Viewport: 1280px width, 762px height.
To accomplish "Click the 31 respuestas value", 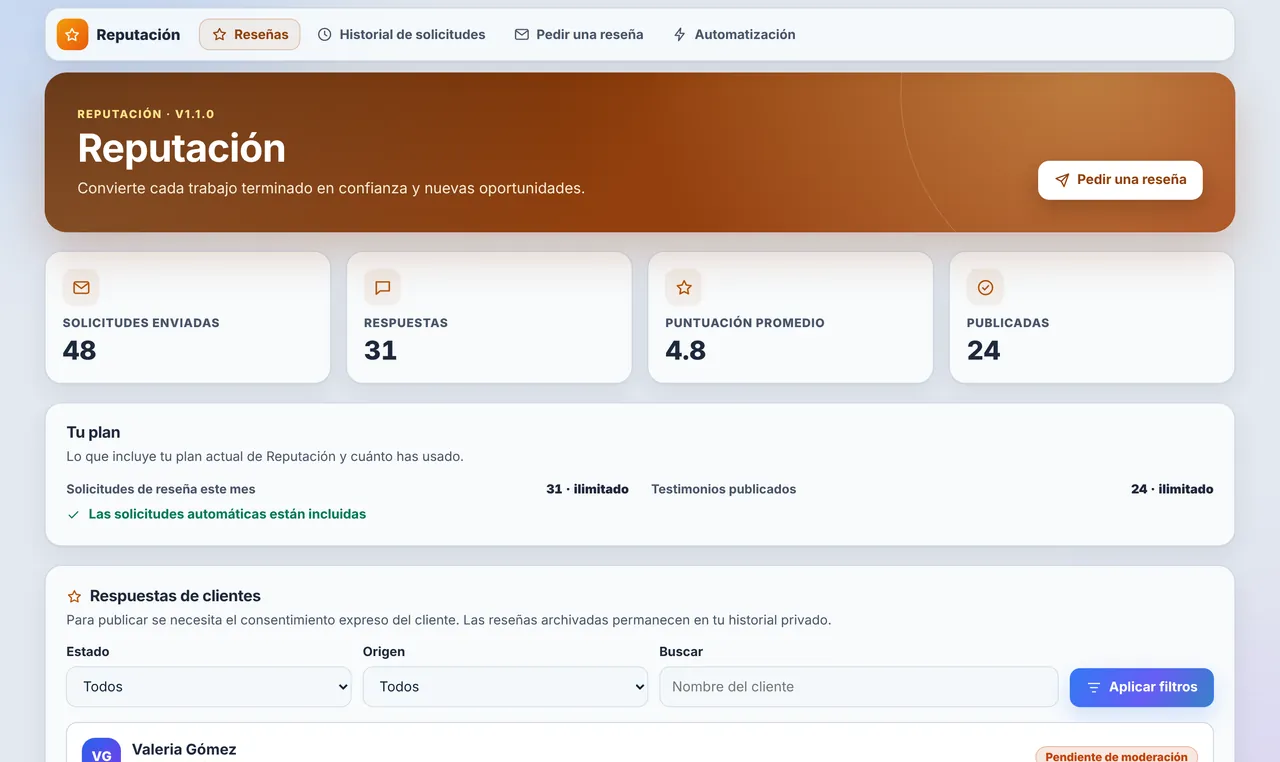I will point(381,350).
